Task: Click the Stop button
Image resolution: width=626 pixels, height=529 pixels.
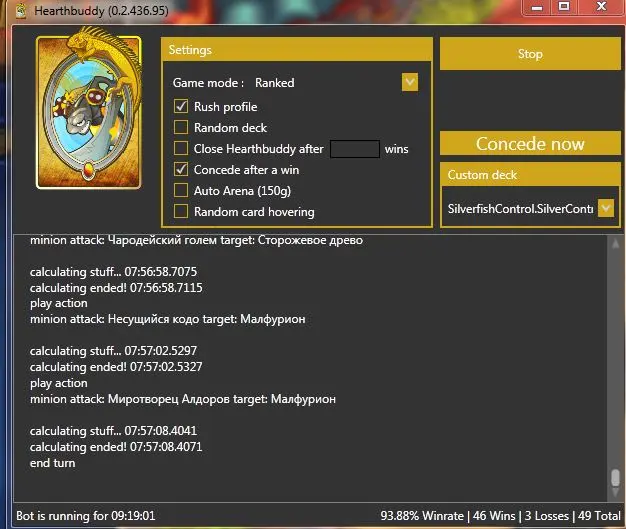Action: [x=530, y=54]
